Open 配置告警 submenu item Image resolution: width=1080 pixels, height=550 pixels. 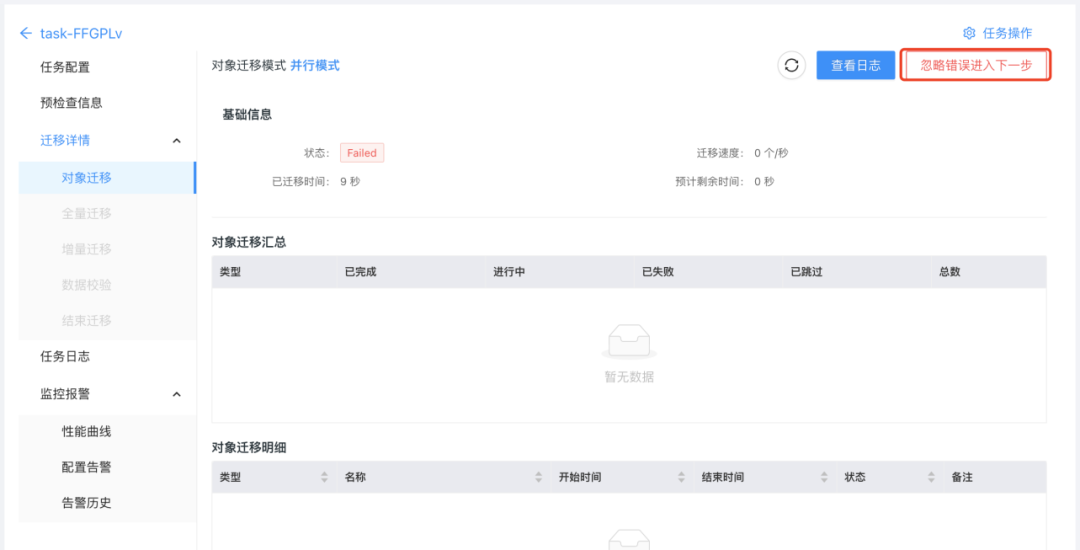pos(87,467)
